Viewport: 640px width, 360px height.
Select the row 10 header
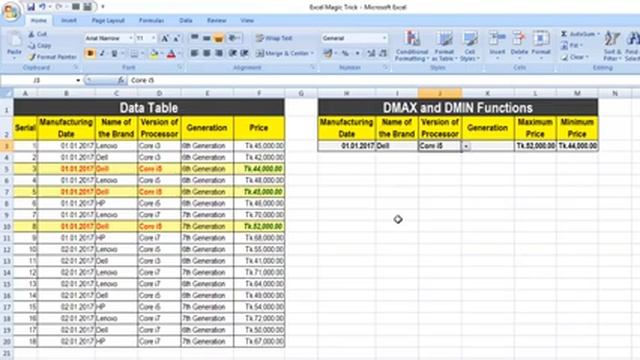point(6,227)
